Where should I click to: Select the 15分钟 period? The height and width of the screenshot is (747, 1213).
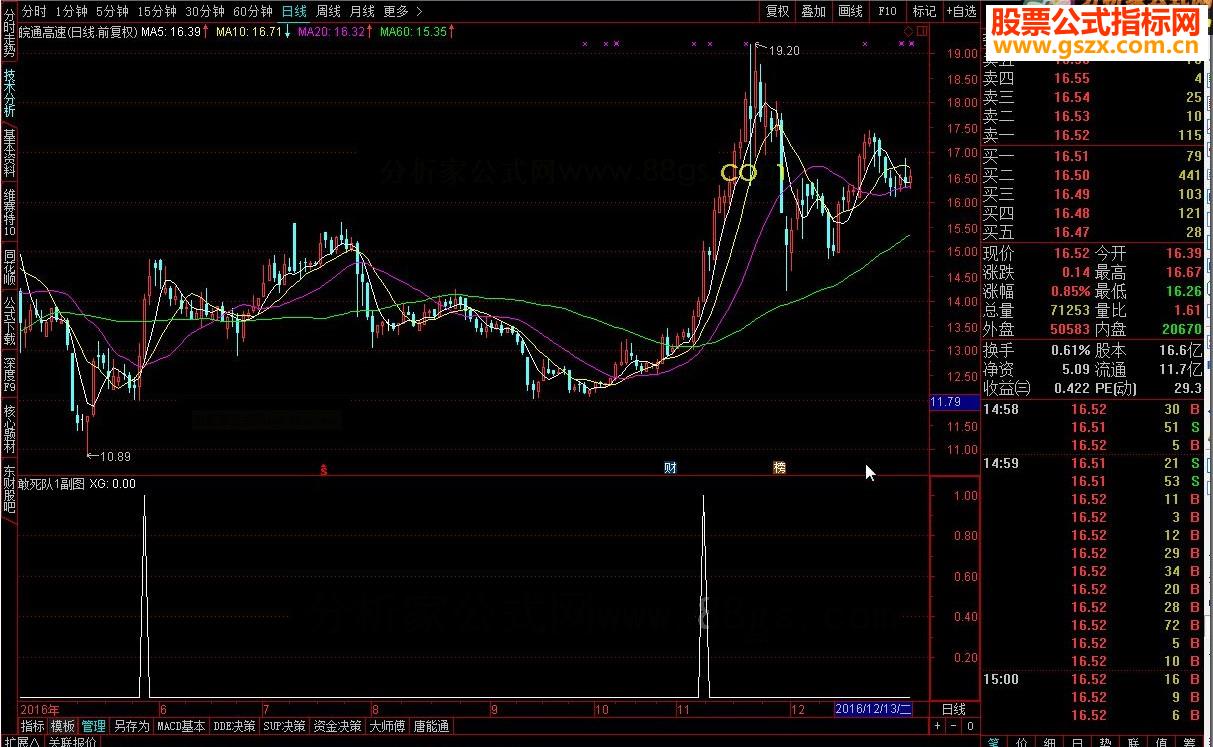157,11
